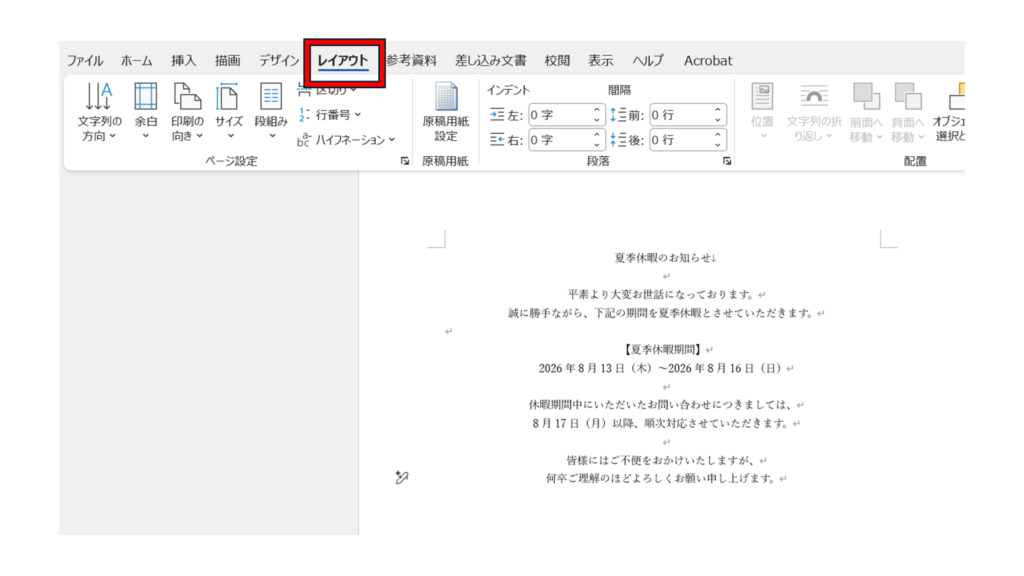
Task: Open 印刷の向き (orientation) options
Action: pos(187,110)
